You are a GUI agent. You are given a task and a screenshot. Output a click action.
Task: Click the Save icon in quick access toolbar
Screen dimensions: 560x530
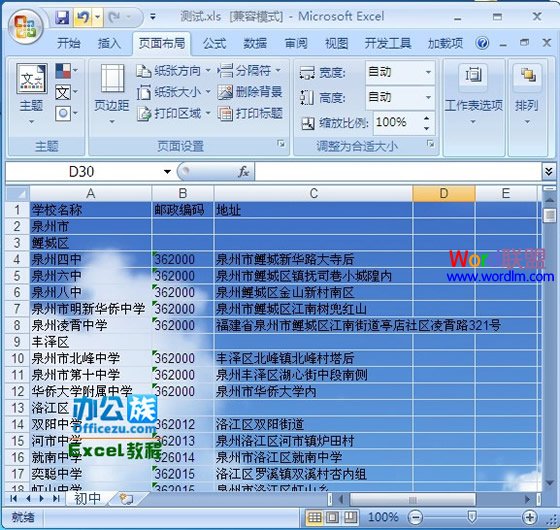pyautogui.click(x=63, y=18)
